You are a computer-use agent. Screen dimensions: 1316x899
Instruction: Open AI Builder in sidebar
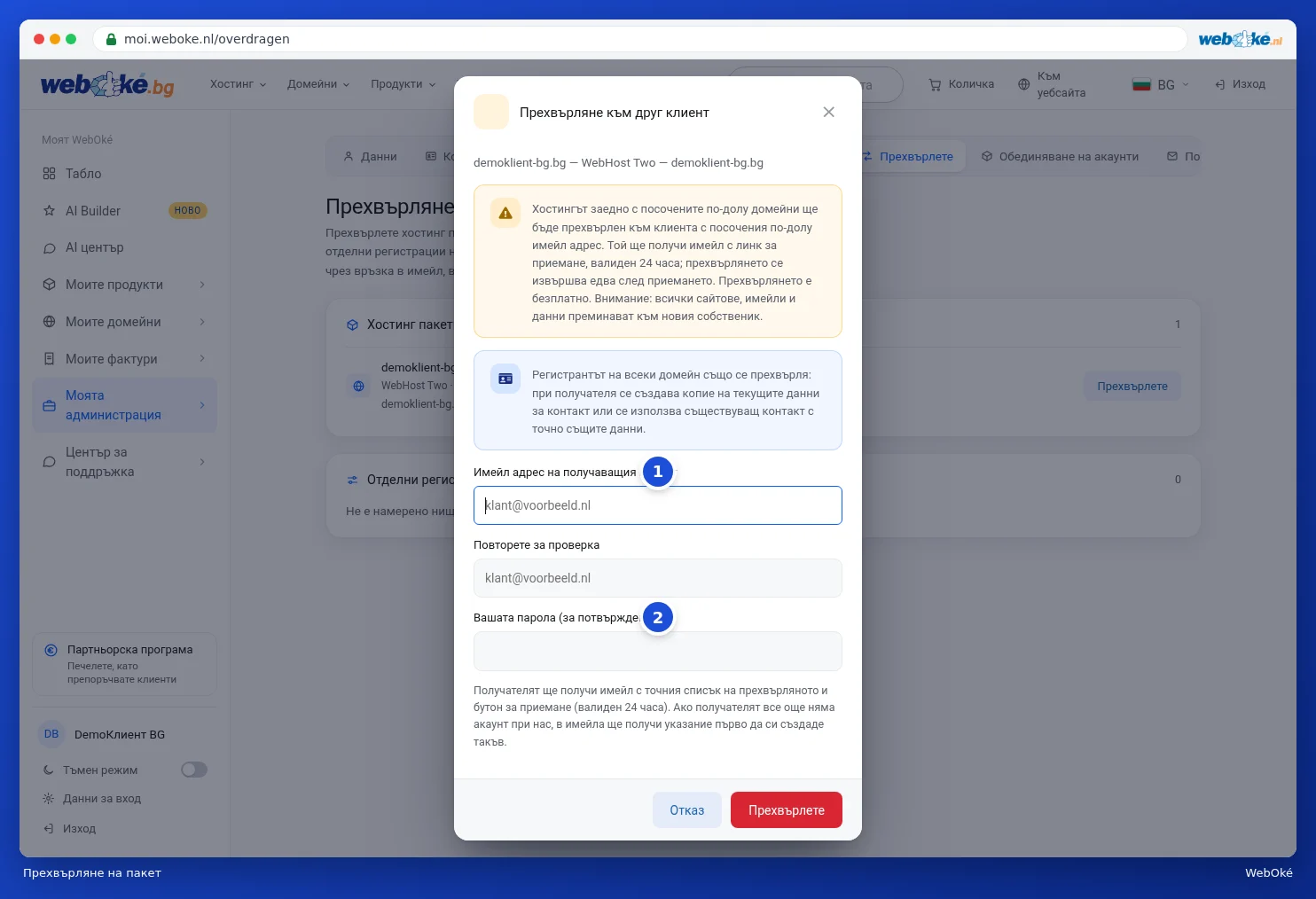pyautogui.click(x=125, y=211)
